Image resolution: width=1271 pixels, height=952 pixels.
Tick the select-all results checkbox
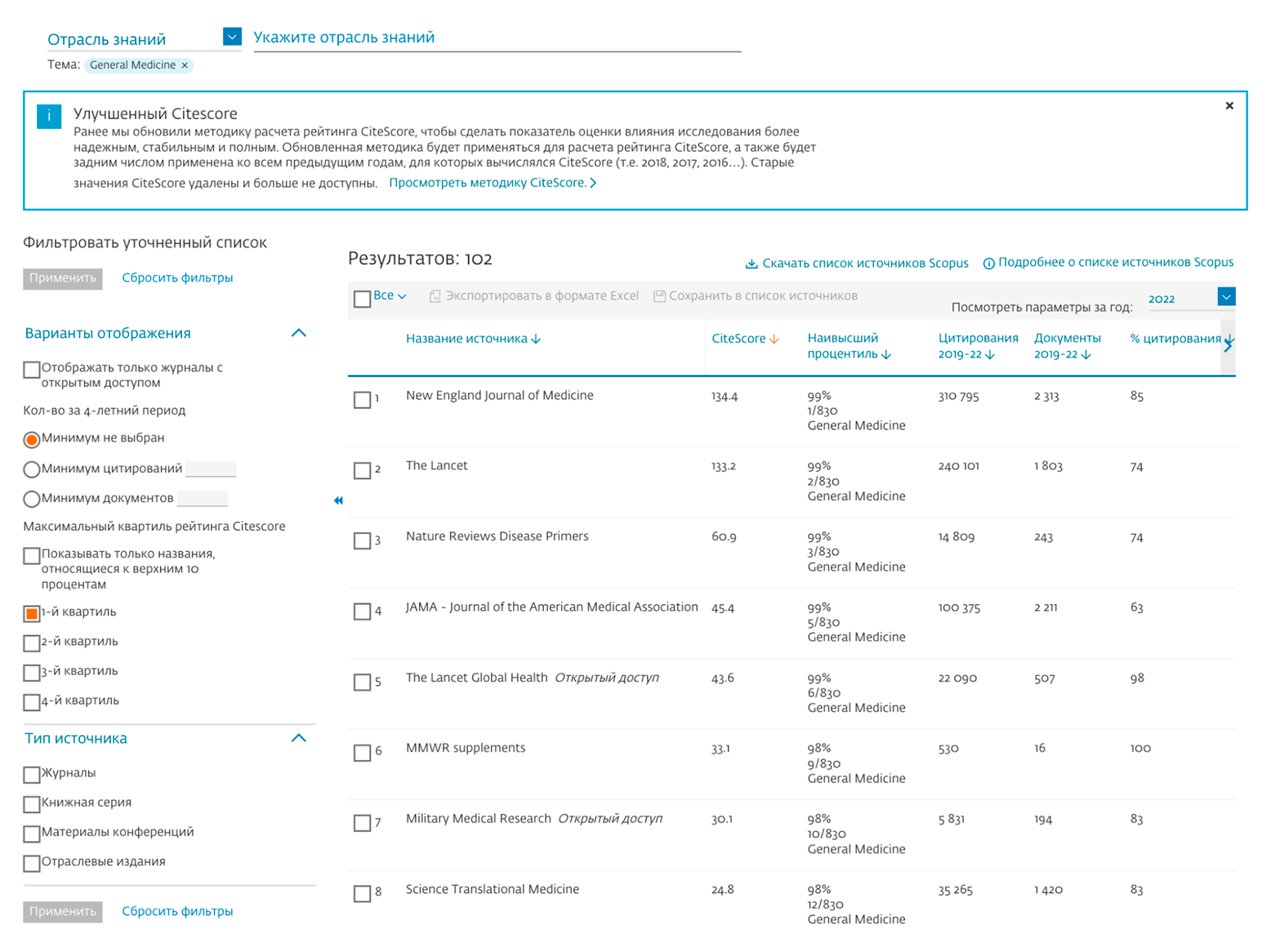coord(363,299)
